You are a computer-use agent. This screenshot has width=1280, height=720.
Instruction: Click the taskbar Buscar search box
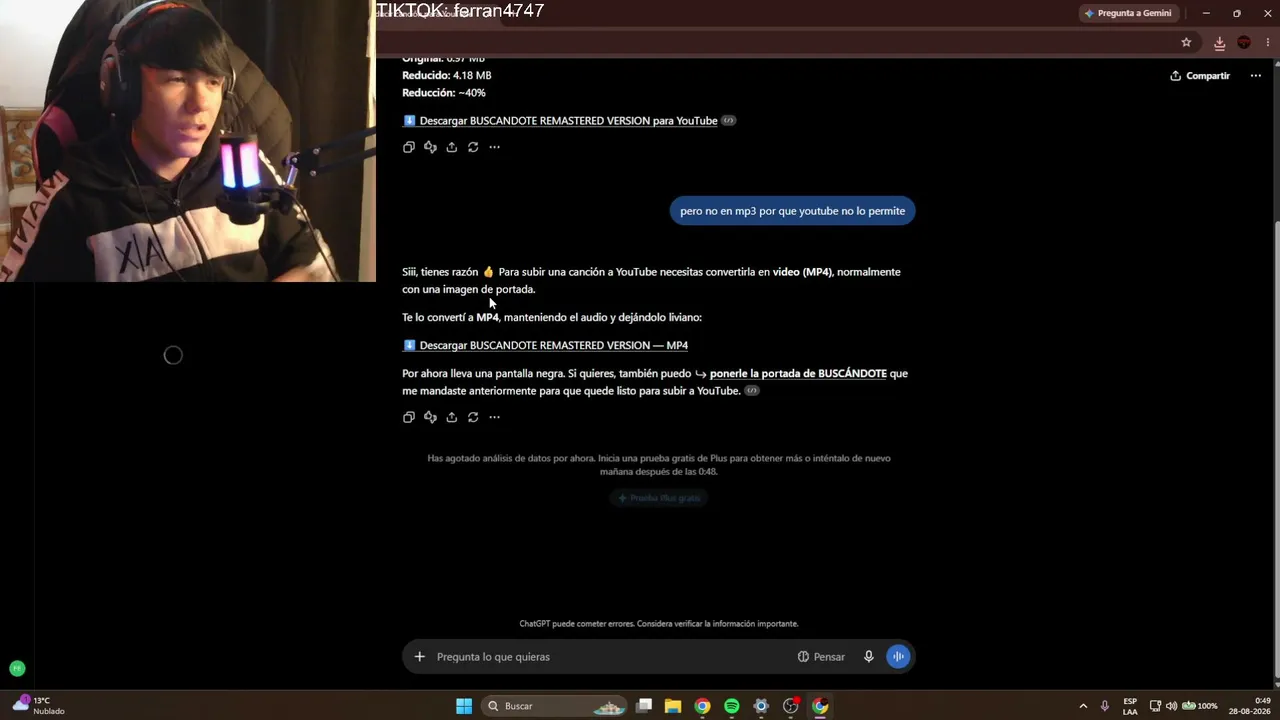click(x=553, y=706)
